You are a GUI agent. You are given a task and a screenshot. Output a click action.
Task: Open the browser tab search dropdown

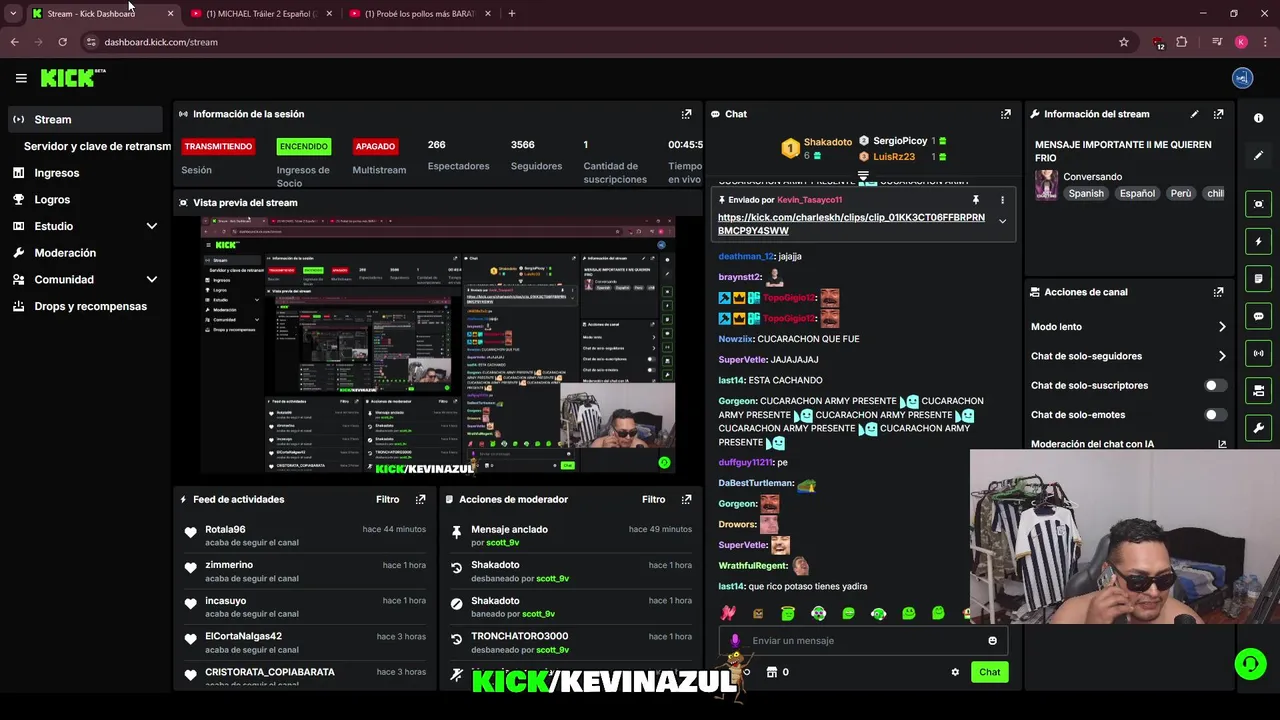coord(13,14)
